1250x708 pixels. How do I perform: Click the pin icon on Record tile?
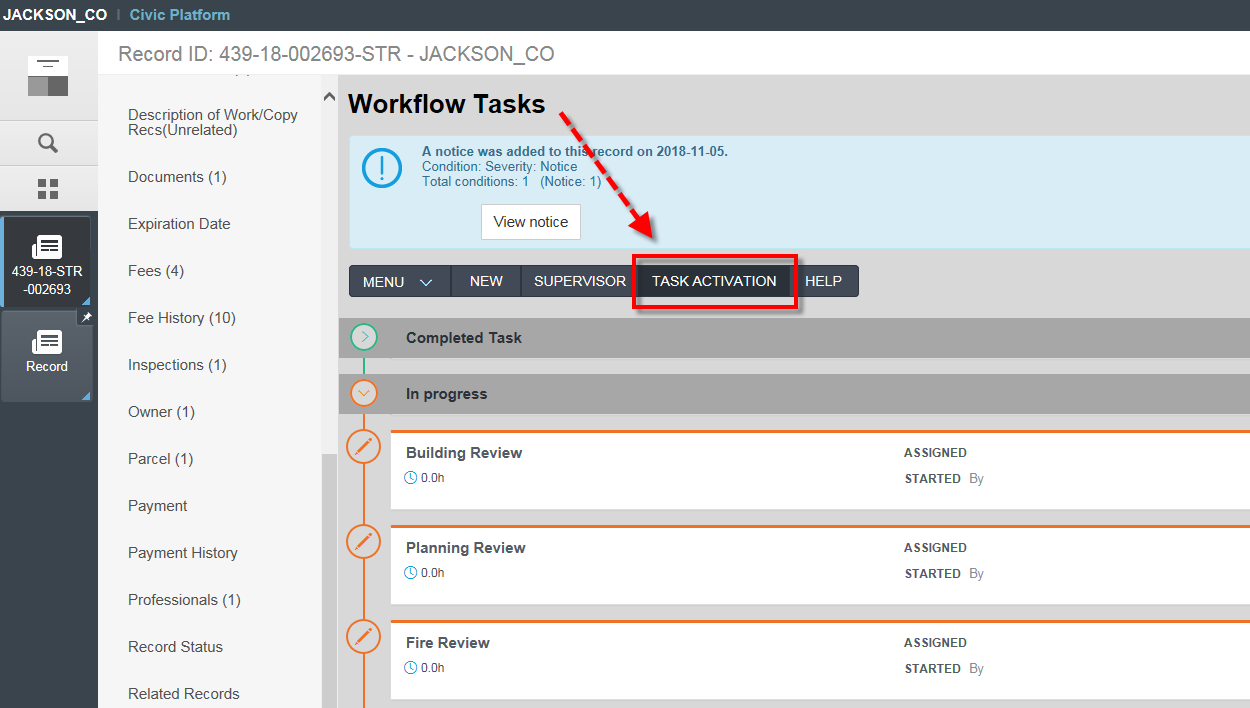(x=86, y=318)
